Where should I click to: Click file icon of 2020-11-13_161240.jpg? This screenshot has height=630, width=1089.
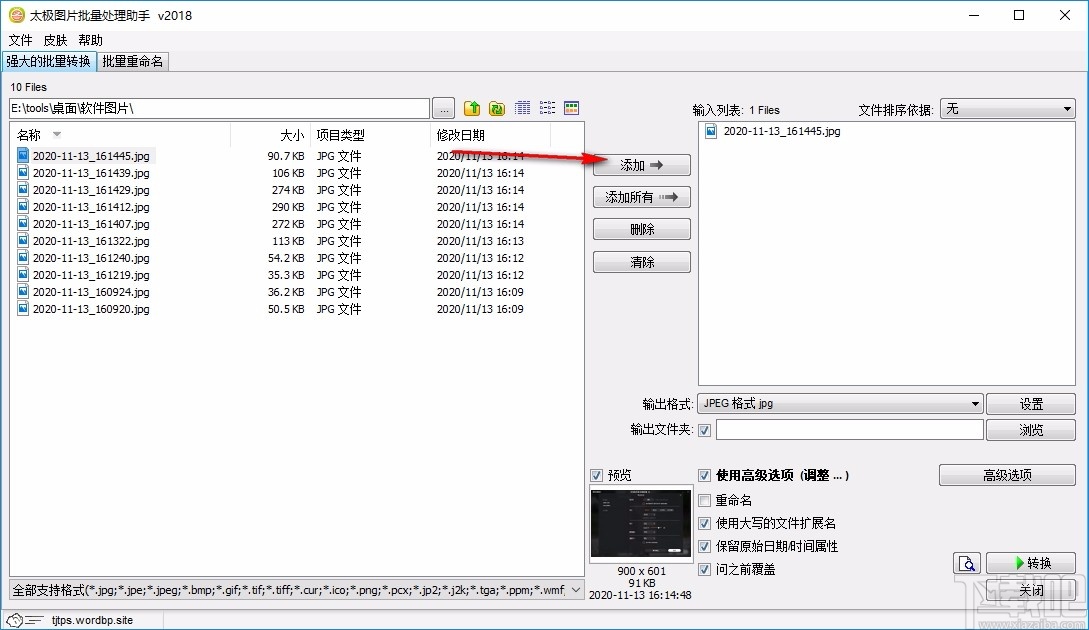pos(23,258)
